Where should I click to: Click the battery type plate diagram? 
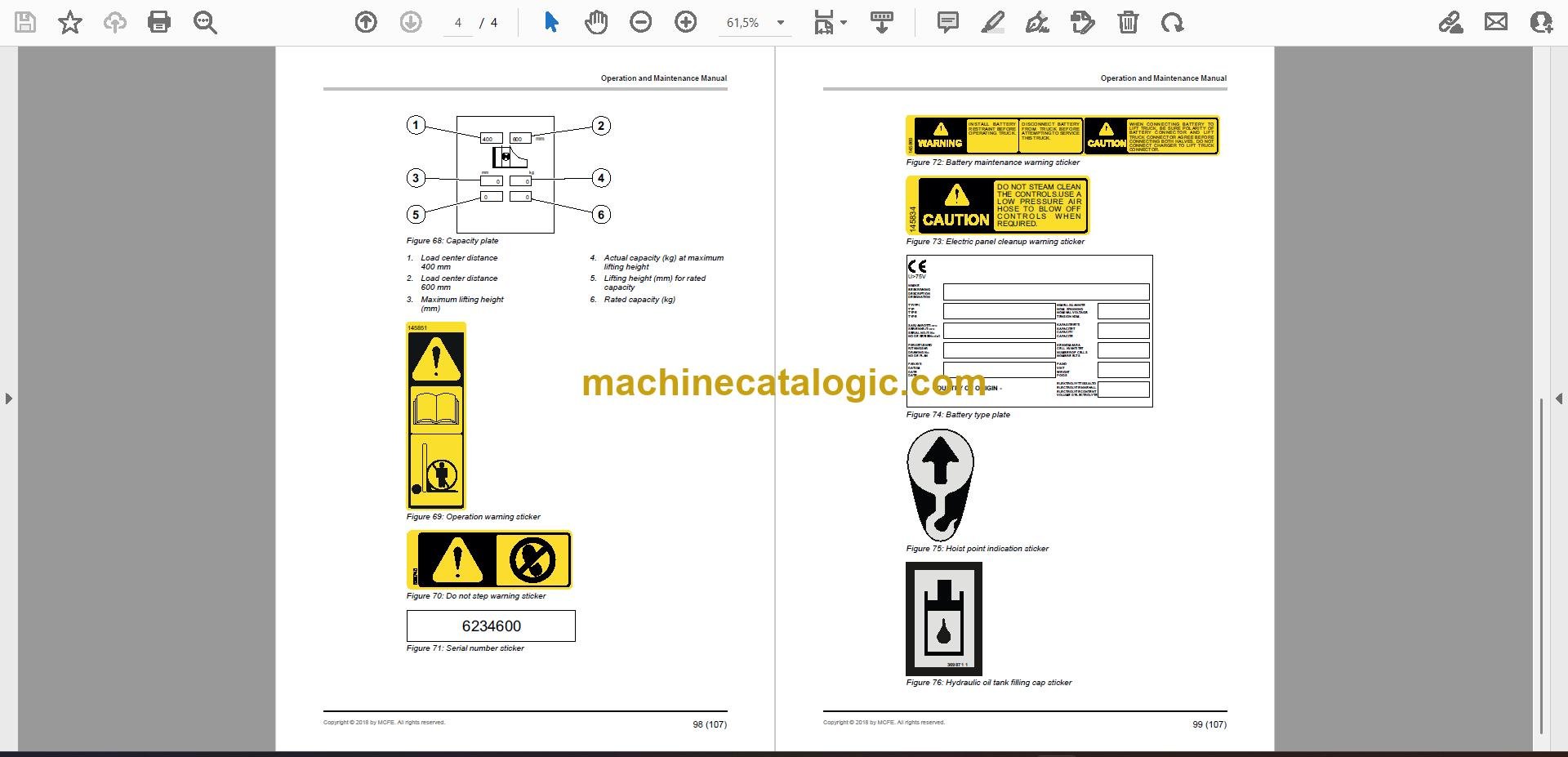pos(1029,332)
